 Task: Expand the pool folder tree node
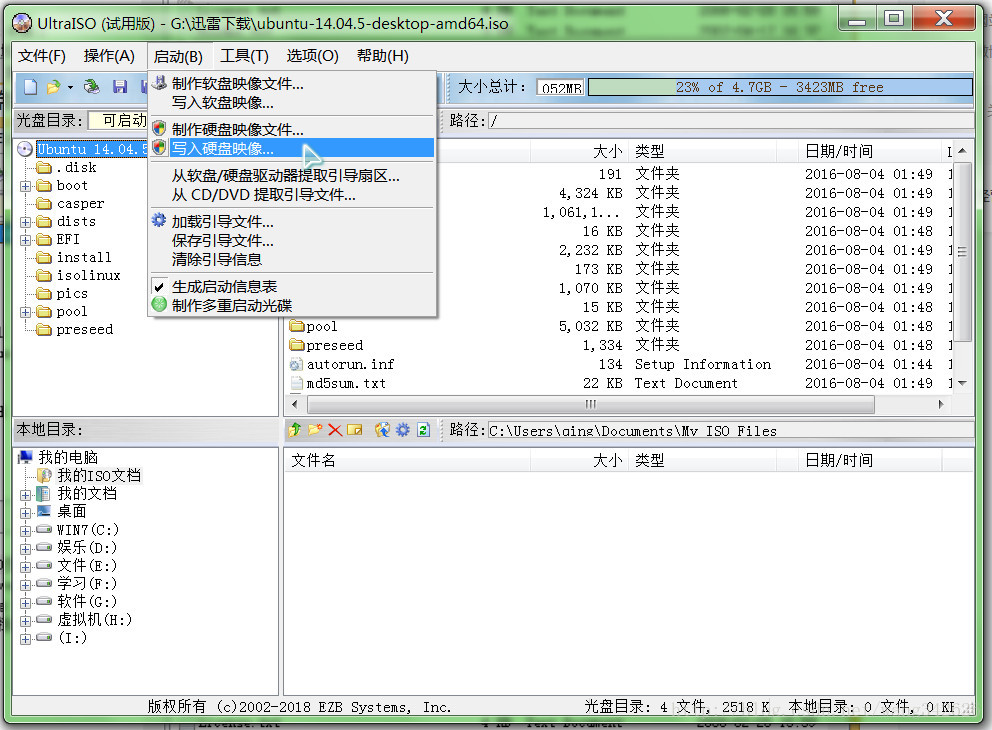click(x=25, y=312)
